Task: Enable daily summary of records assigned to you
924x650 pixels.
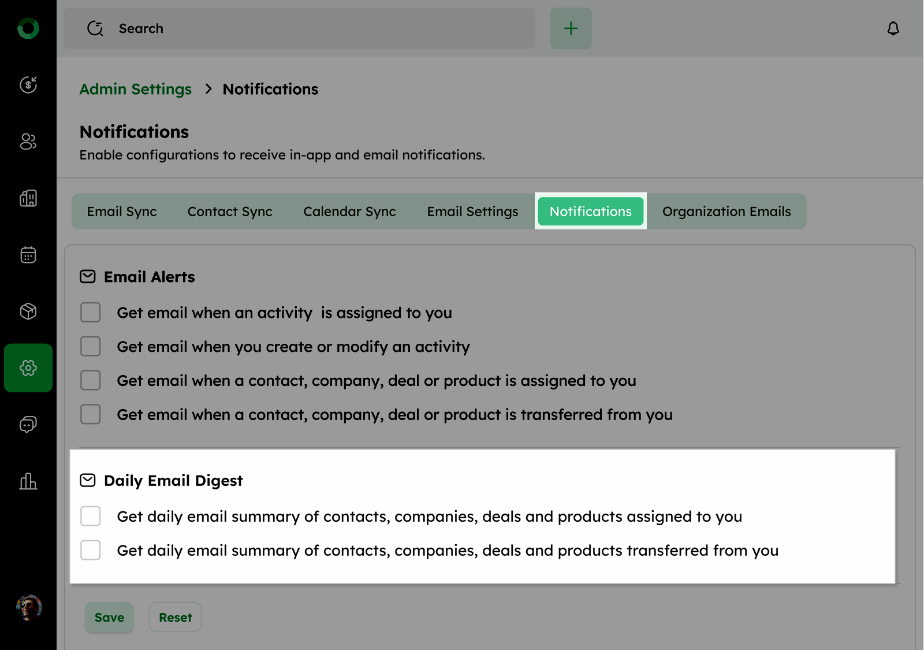Action: [91, 516]
